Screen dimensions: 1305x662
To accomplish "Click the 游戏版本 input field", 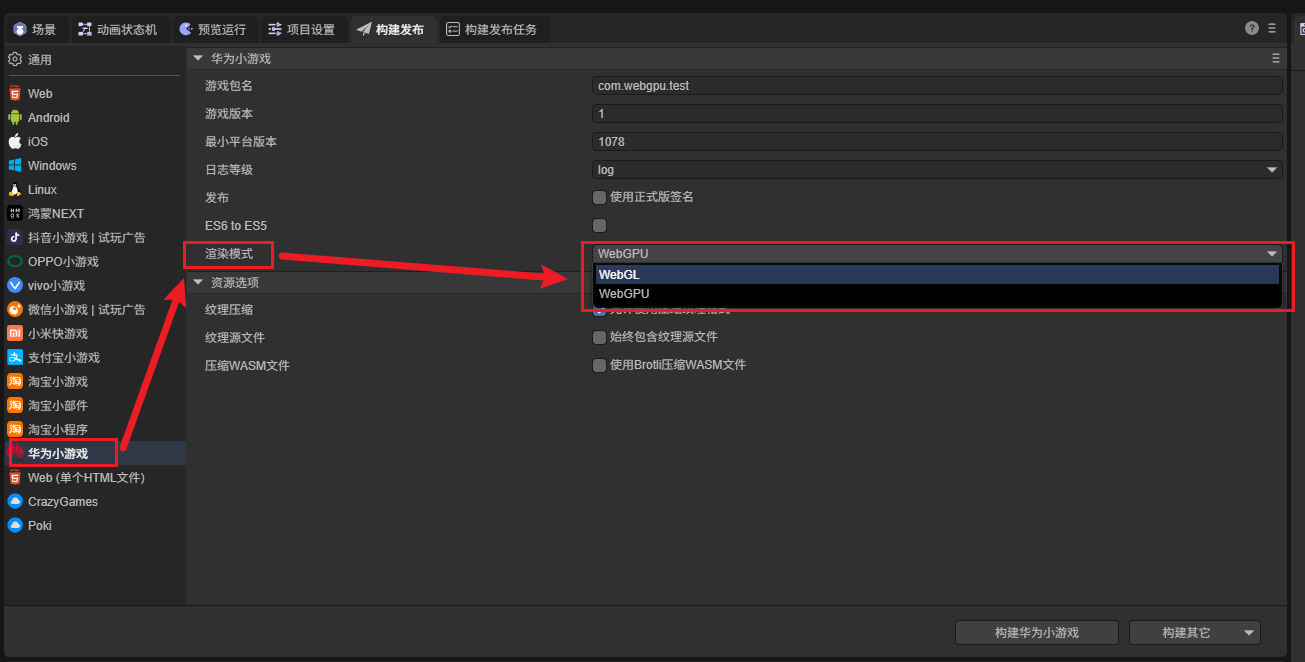I will 937,114.
